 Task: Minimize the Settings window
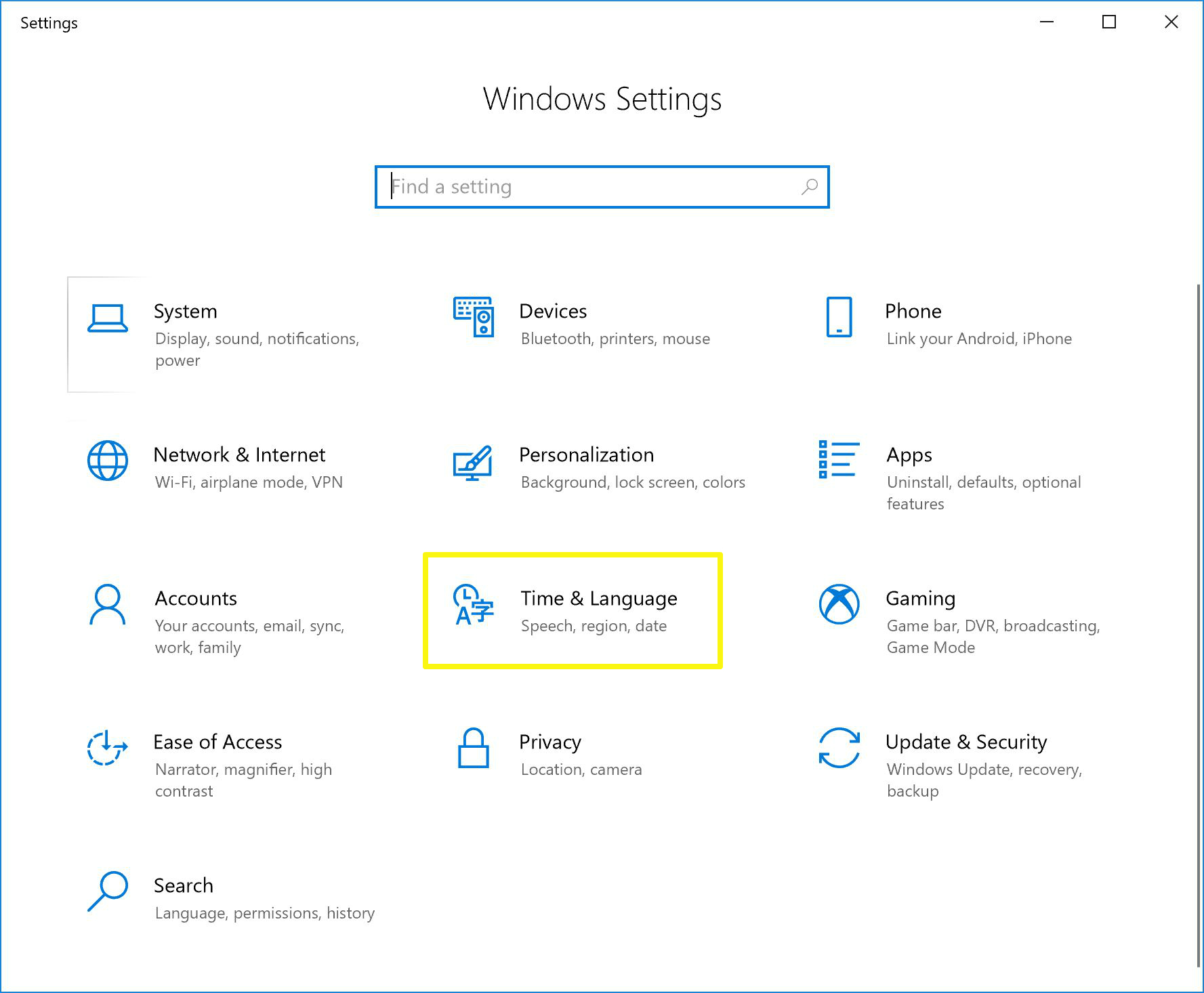coord(1047,22)
